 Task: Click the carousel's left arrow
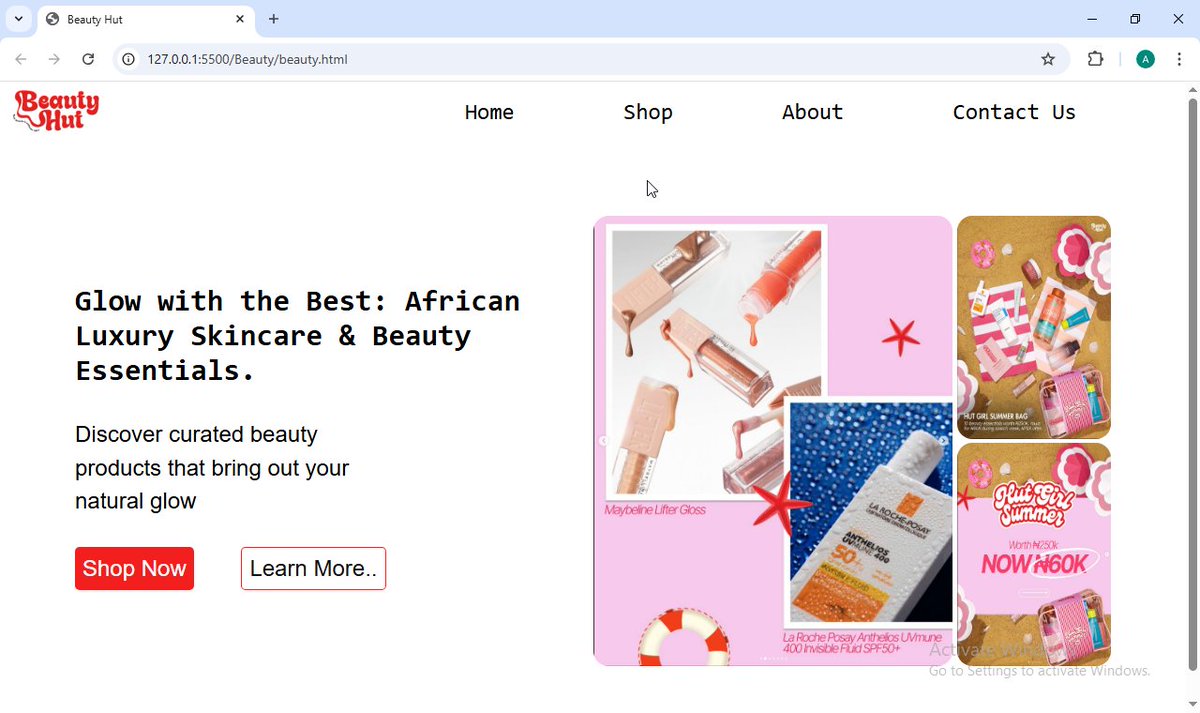pyautogui.click(x=603, y=441)
